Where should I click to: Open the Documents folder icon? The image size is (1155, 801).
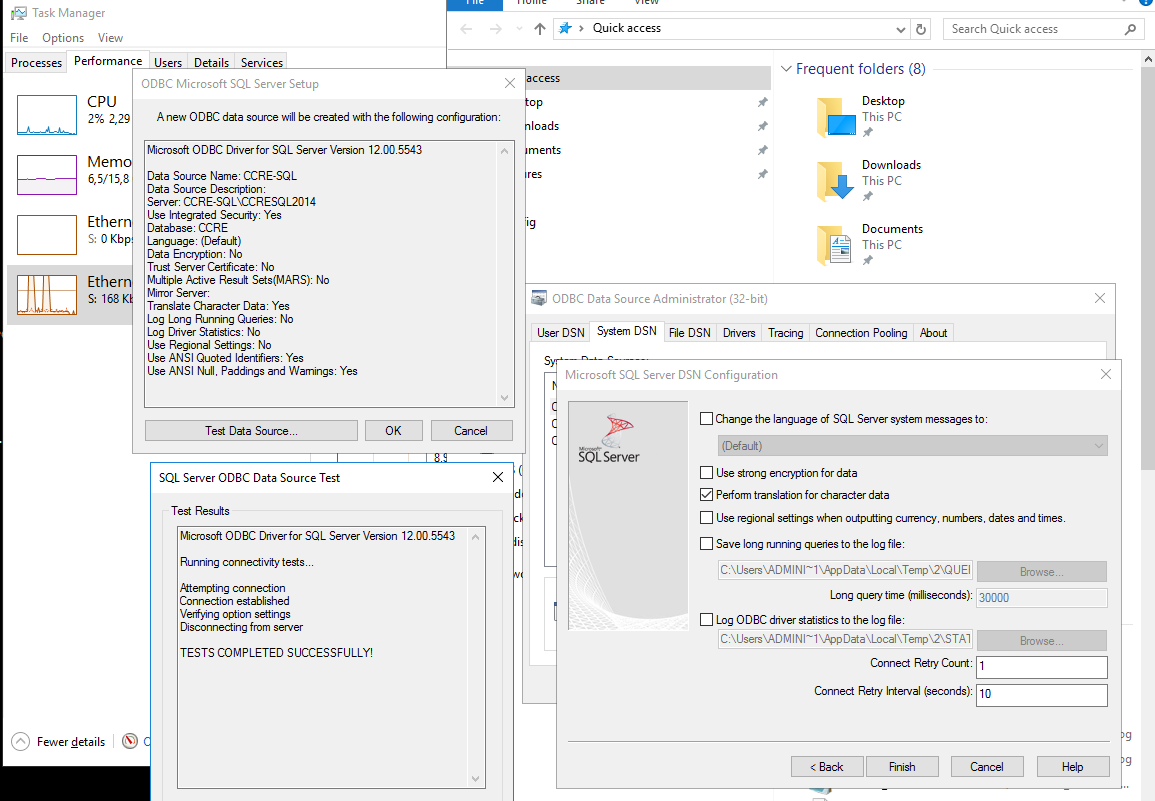pyautogui.click(x=835, y=245)
